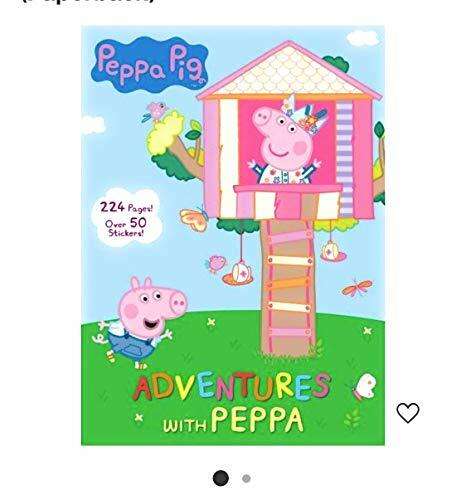The image size is (466, 500).
Task: Click the Peppa Pig logo on the cover
Action: coord(150,65)
